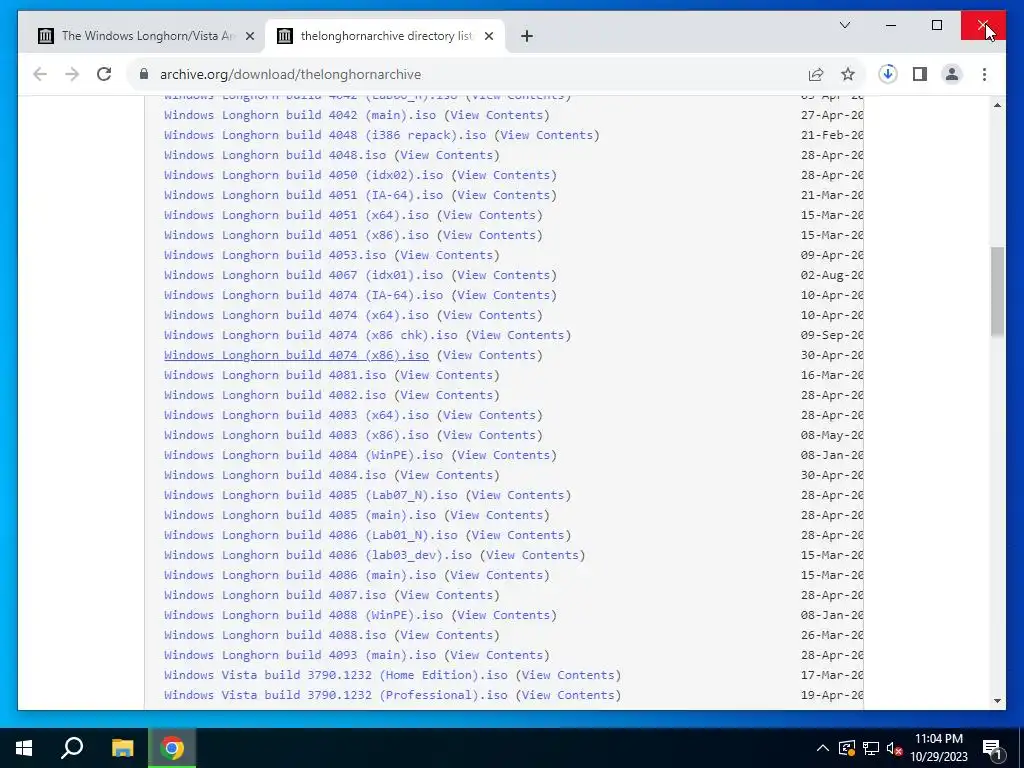Image resolution: width=1024 pixels, height=768 pixels.
Task: View Contents of build 4051 (x86).iso
Action: click(490, 235)
